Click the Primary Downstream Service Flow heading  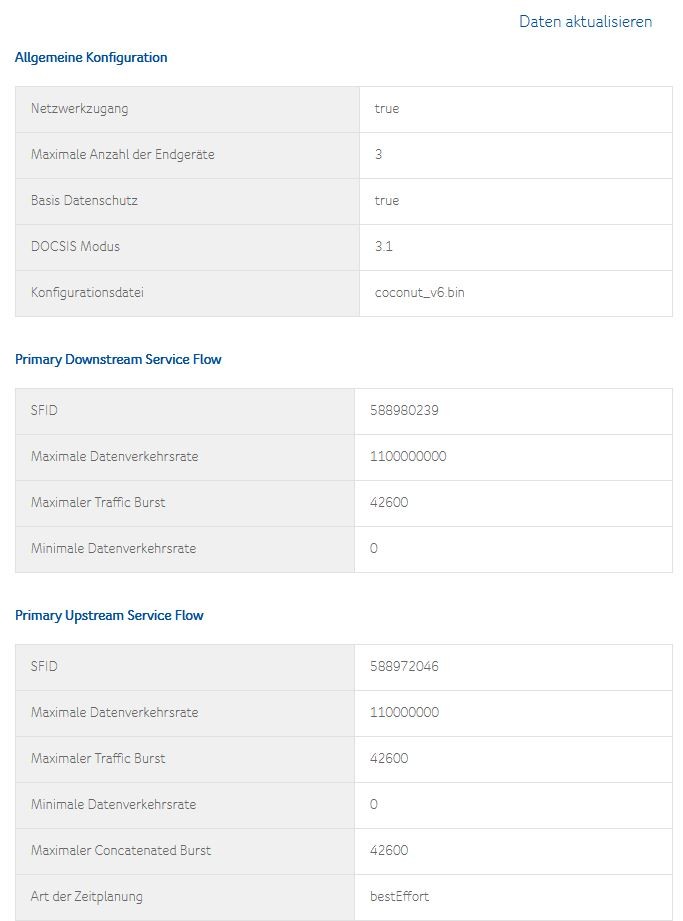pyautogui.click(x=118, y=359)
